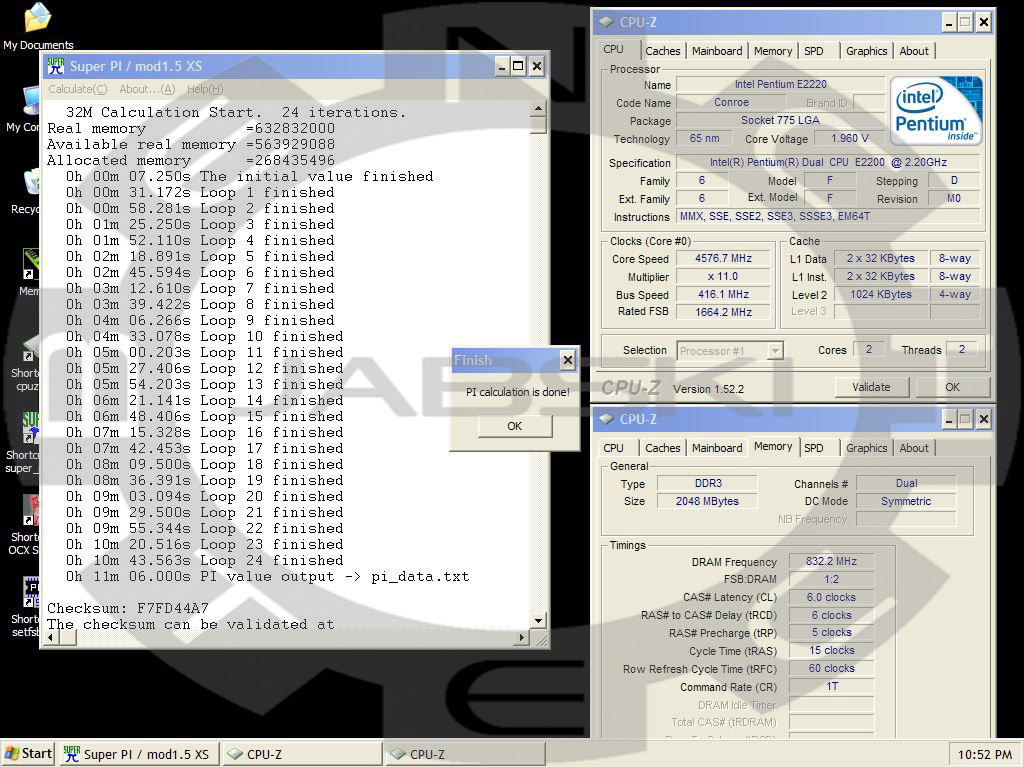Click the Super PI title bar icon
This screenshot has height=768, width=1024.
click(x=56, y=66)
